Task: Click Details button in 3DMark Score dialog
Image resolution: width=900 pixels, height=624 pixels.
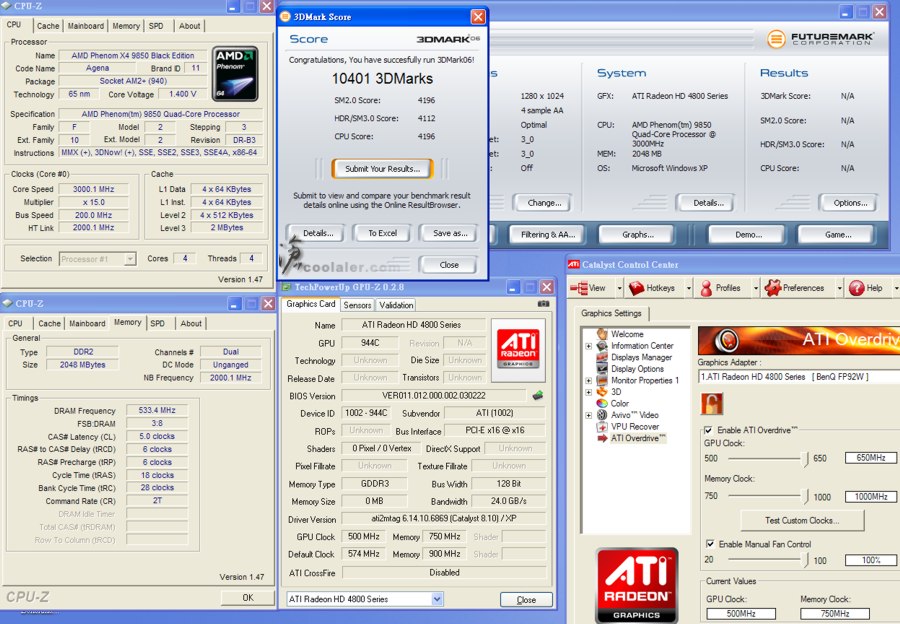Action: 317,233
